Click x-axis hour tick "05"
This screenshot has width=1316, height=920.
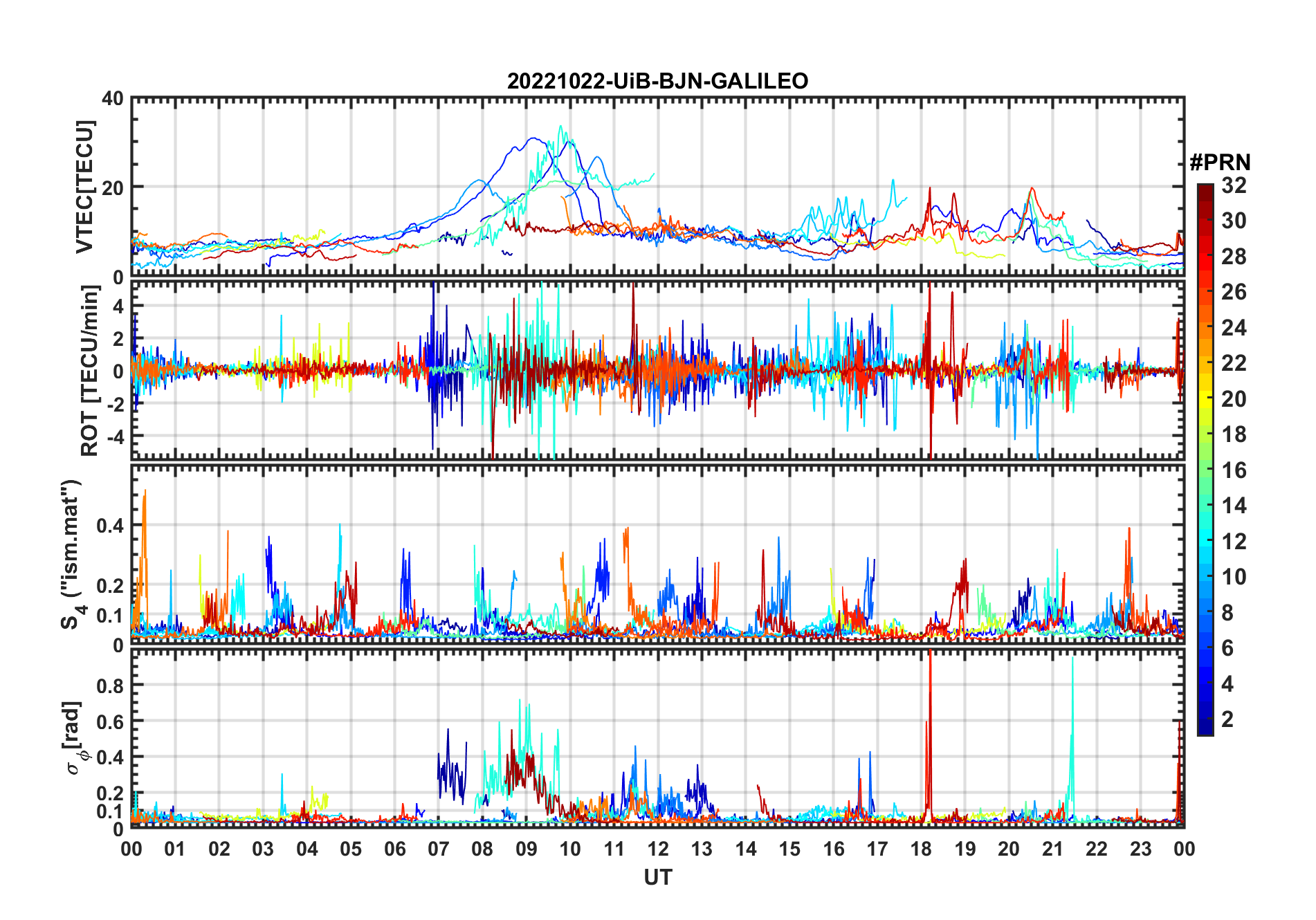351,849
